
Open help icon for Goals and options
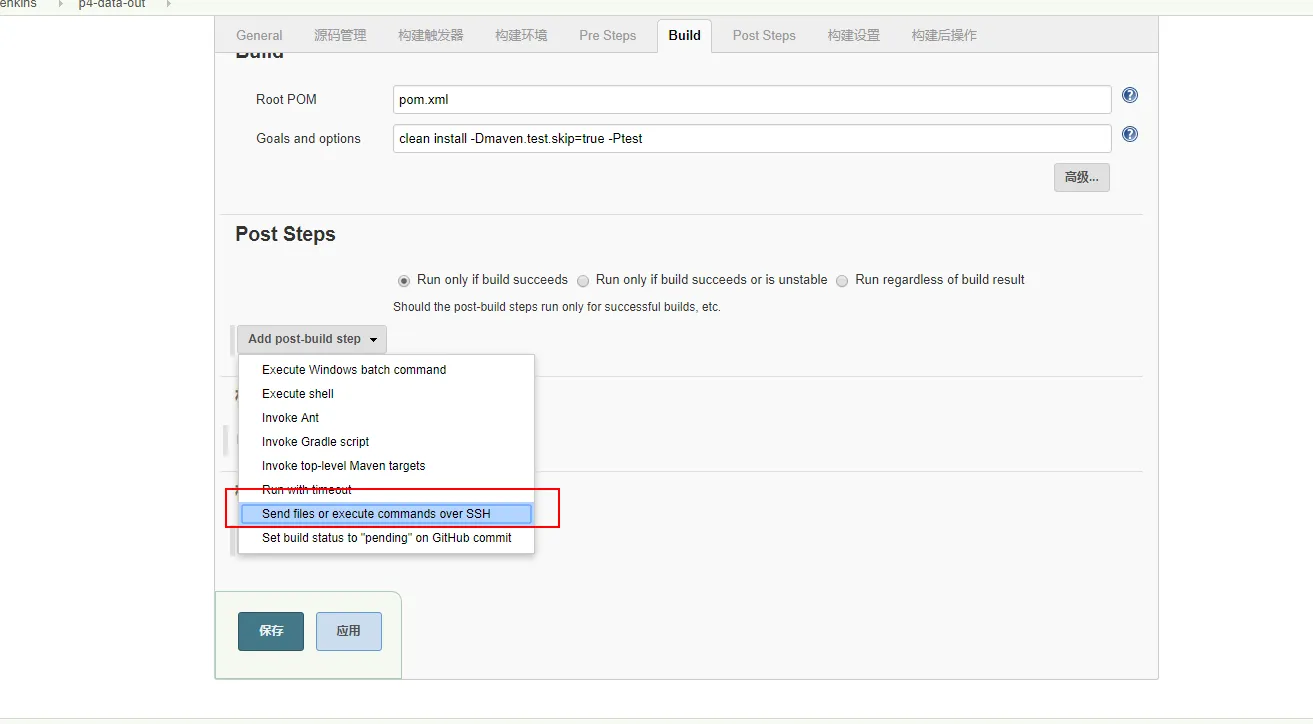tap(1130, 135)
